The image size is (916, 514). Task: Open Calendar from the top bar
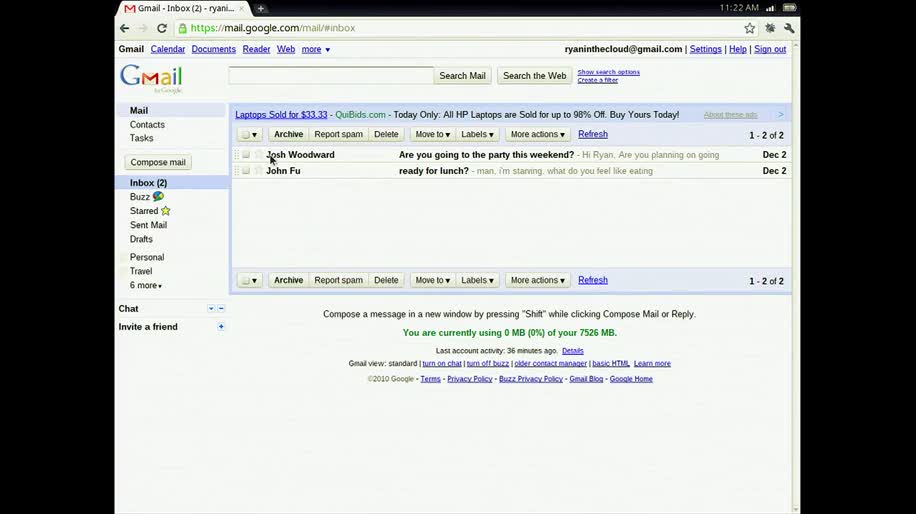pyautogui.click(x=168, y=49)
